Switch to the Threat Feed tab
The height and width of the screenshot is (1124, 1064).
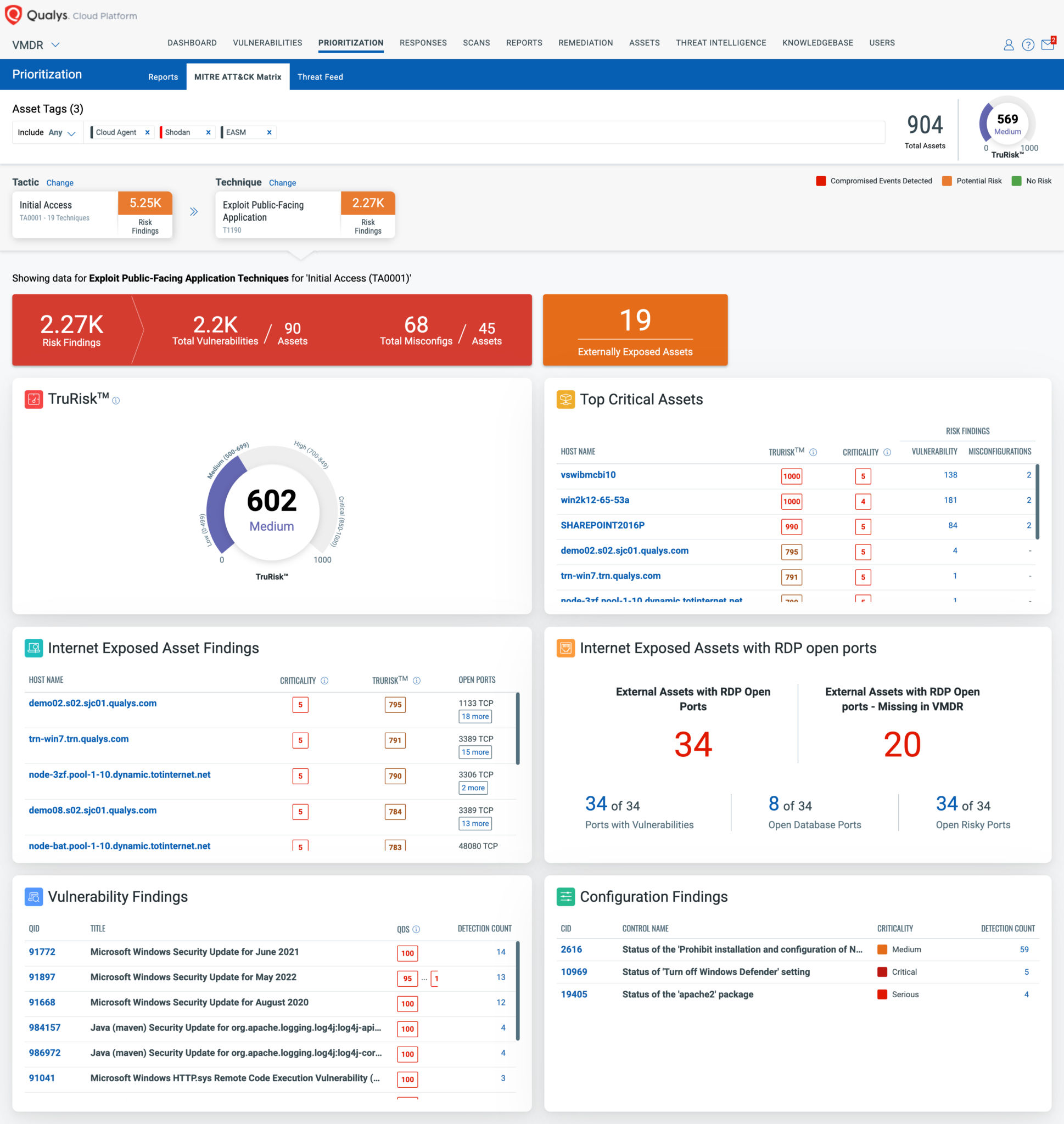click(x=320, y=76)
